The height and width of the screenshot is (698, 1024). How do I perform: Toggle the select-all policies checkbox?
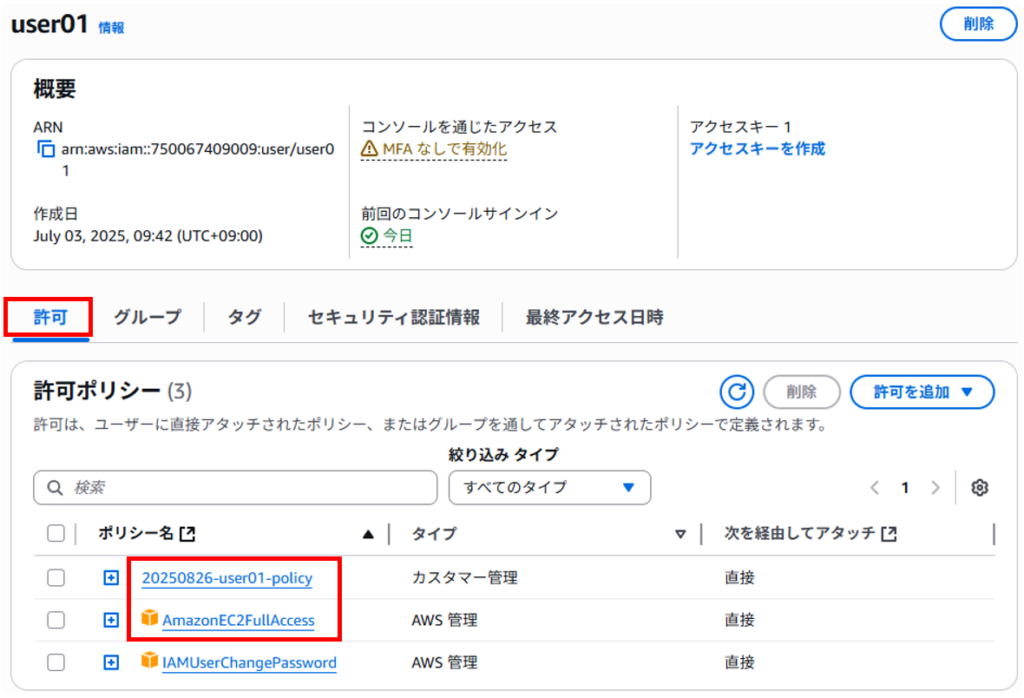click(56, 533)
